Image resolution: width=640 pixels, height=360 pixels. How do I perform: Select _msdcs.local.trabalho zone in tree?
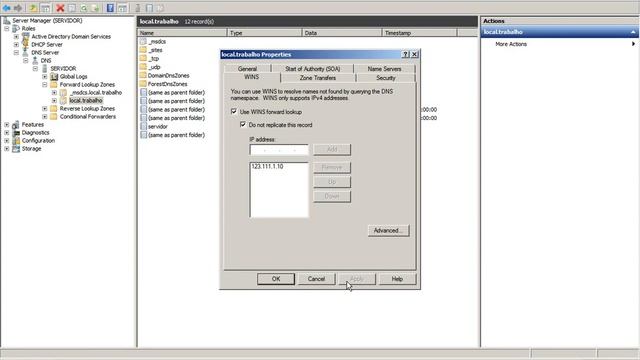click(96, 92)
